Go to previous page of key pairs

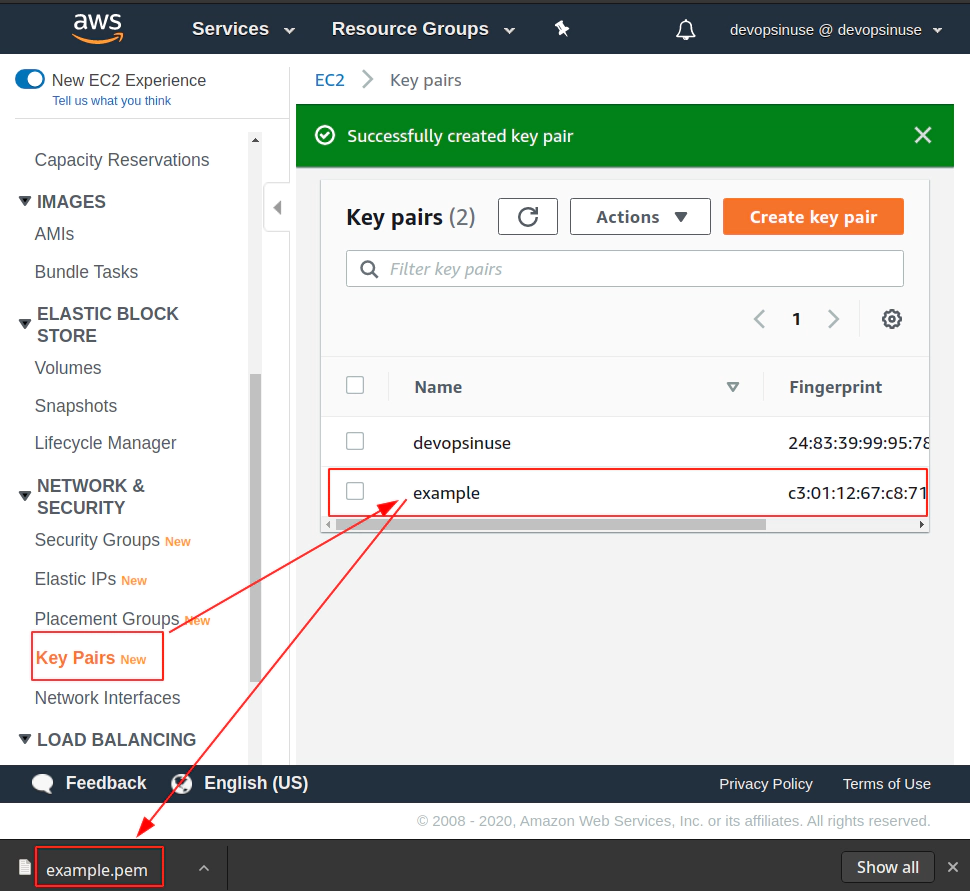(760, 319)
